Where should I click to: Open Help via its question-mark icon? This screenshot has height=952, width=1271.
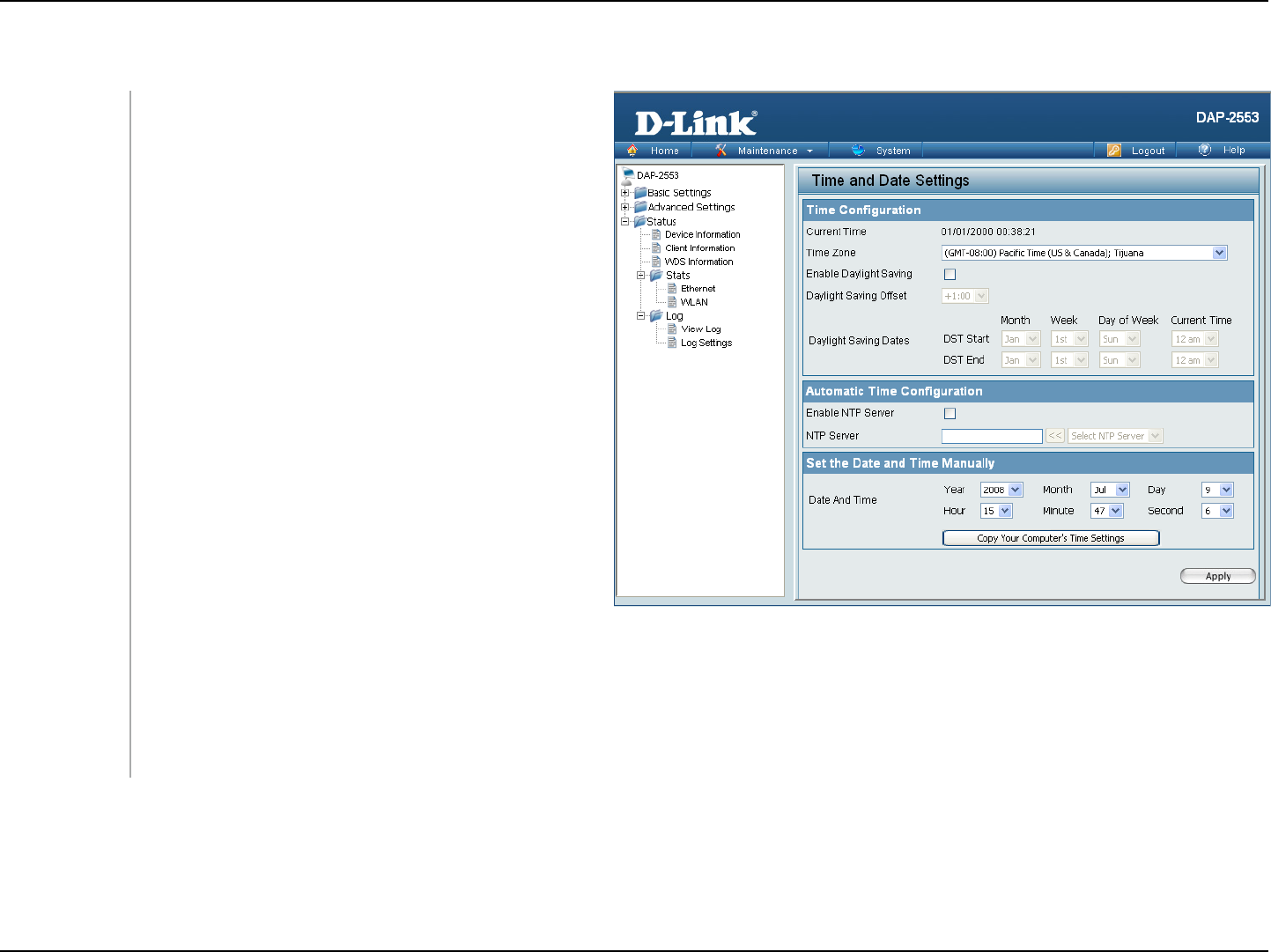(x=1205, y=150)
